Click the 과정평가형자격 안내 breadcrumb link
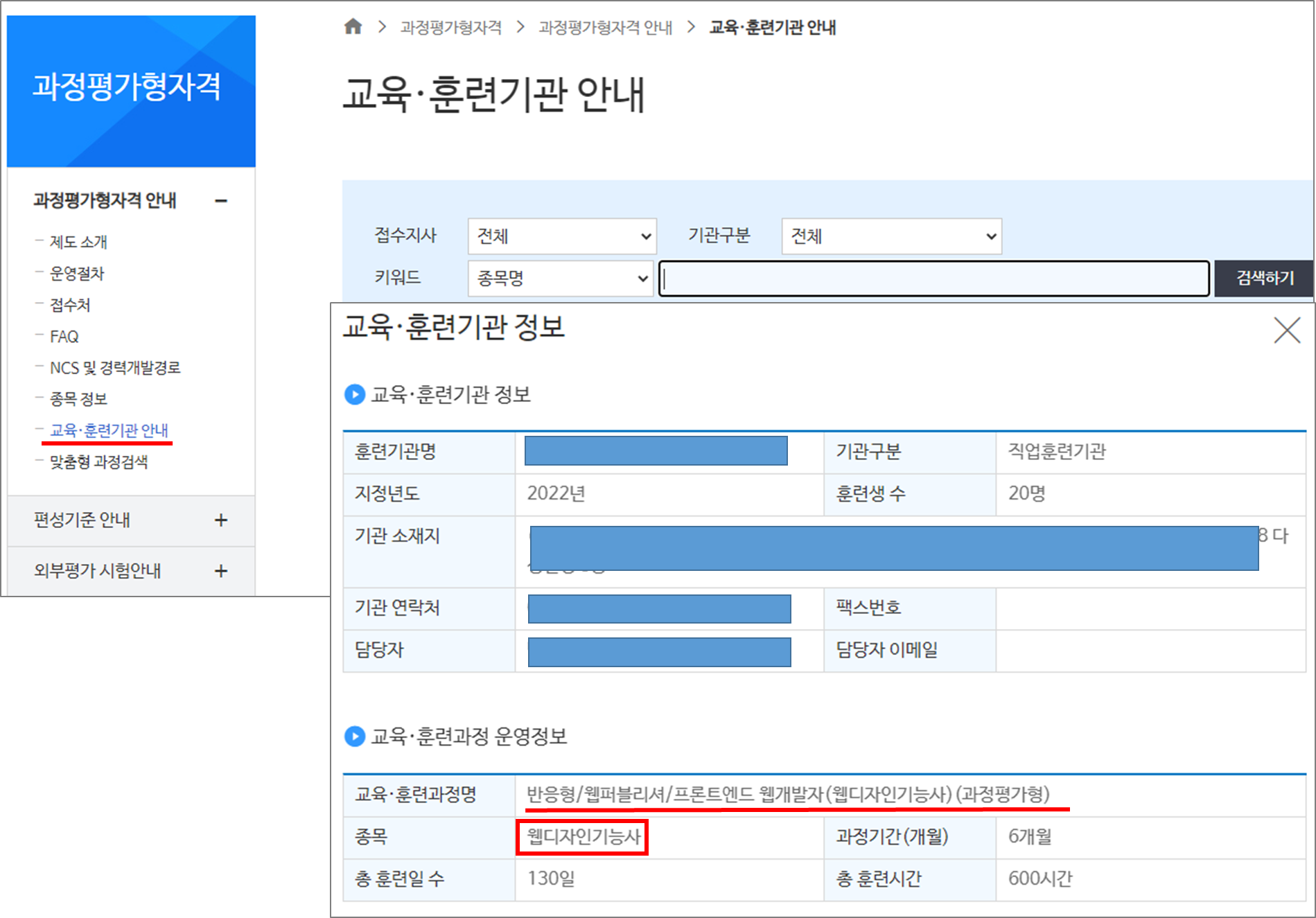Image resolution: width=1316 pixels, height=918 pixels. pyautogui.click(x=605, y=27)
